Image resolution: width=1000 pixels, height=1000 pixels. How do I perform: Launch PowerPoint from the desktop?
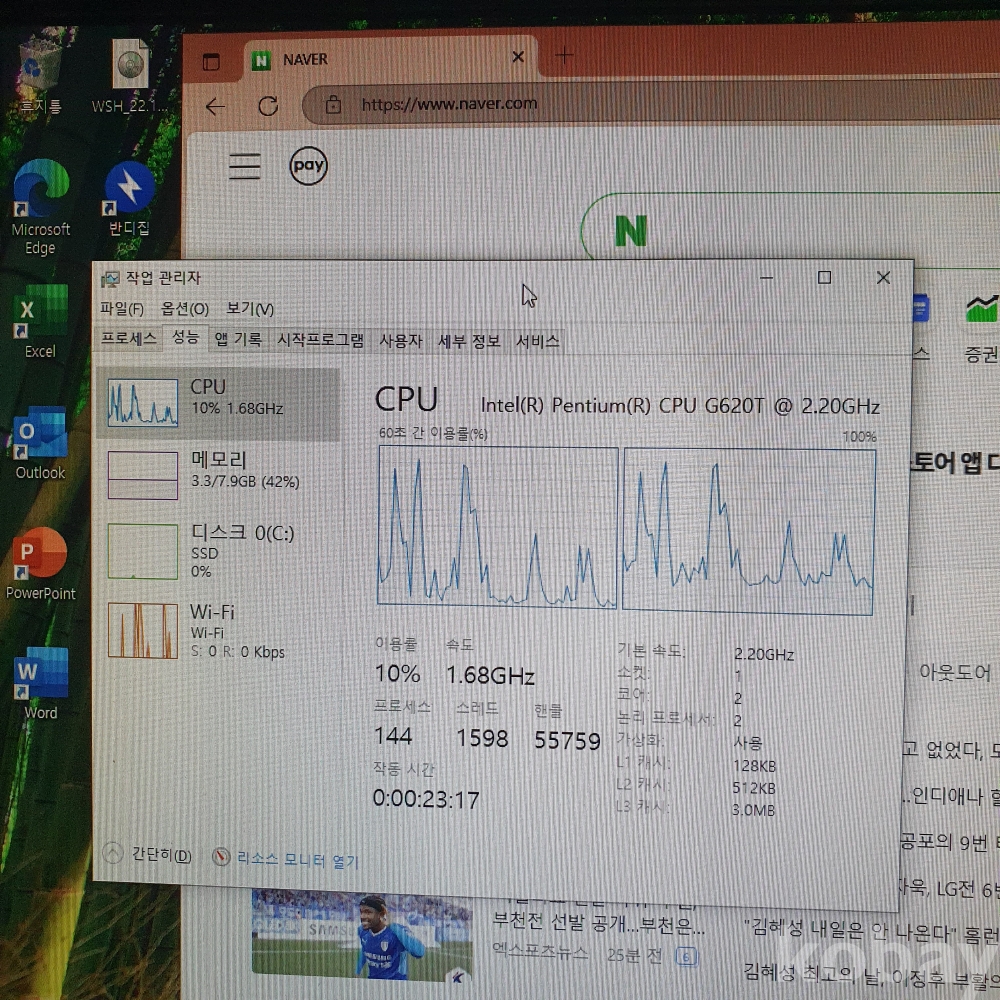(x=40, y=564)
